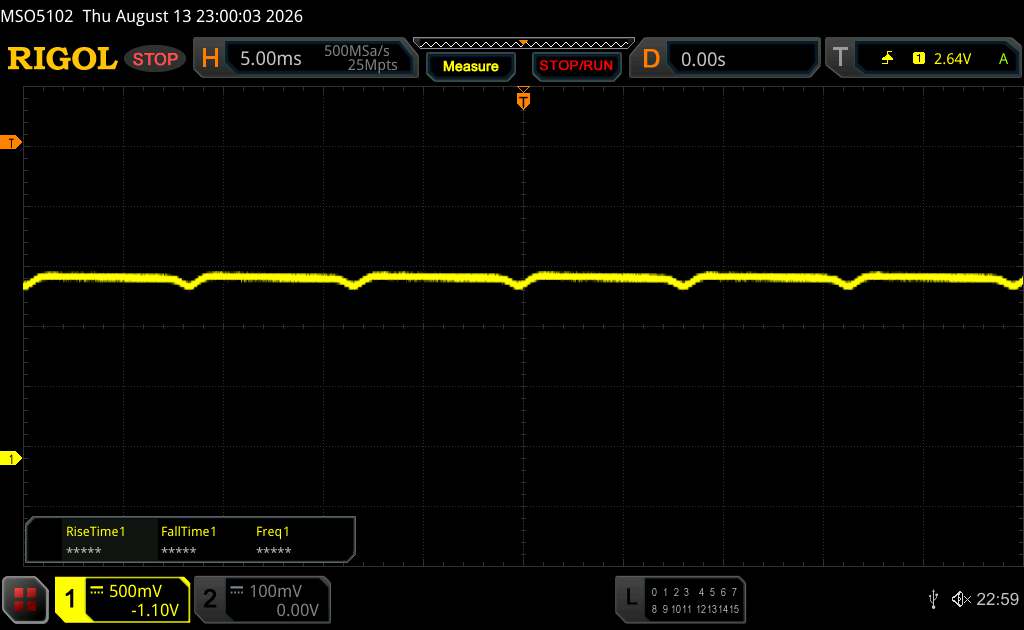Viewport: 1024px width, 630px height.
Task: Click the yellow channel 1 ground marker
Action: [x=10, y=458]
